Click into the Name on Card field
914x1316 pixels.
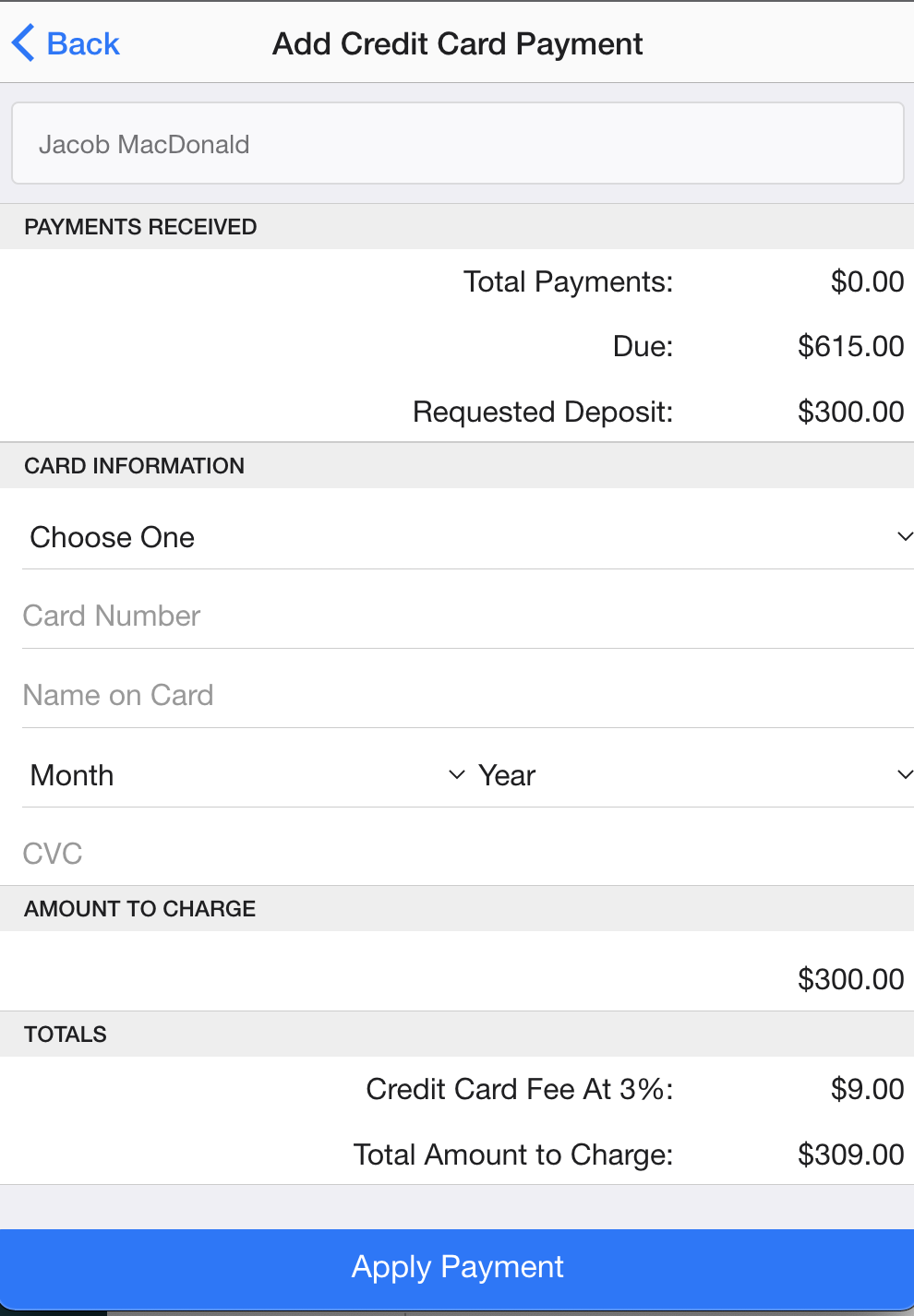coord(468,695)
